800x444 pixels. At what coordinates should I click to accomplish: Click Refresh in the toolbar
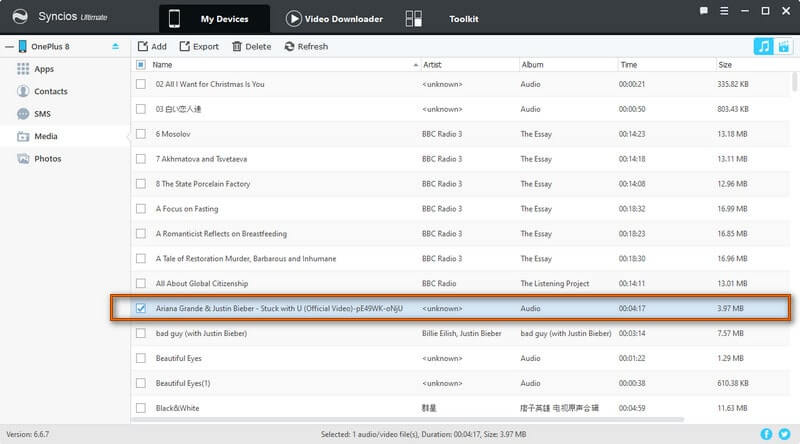point(306,46)
